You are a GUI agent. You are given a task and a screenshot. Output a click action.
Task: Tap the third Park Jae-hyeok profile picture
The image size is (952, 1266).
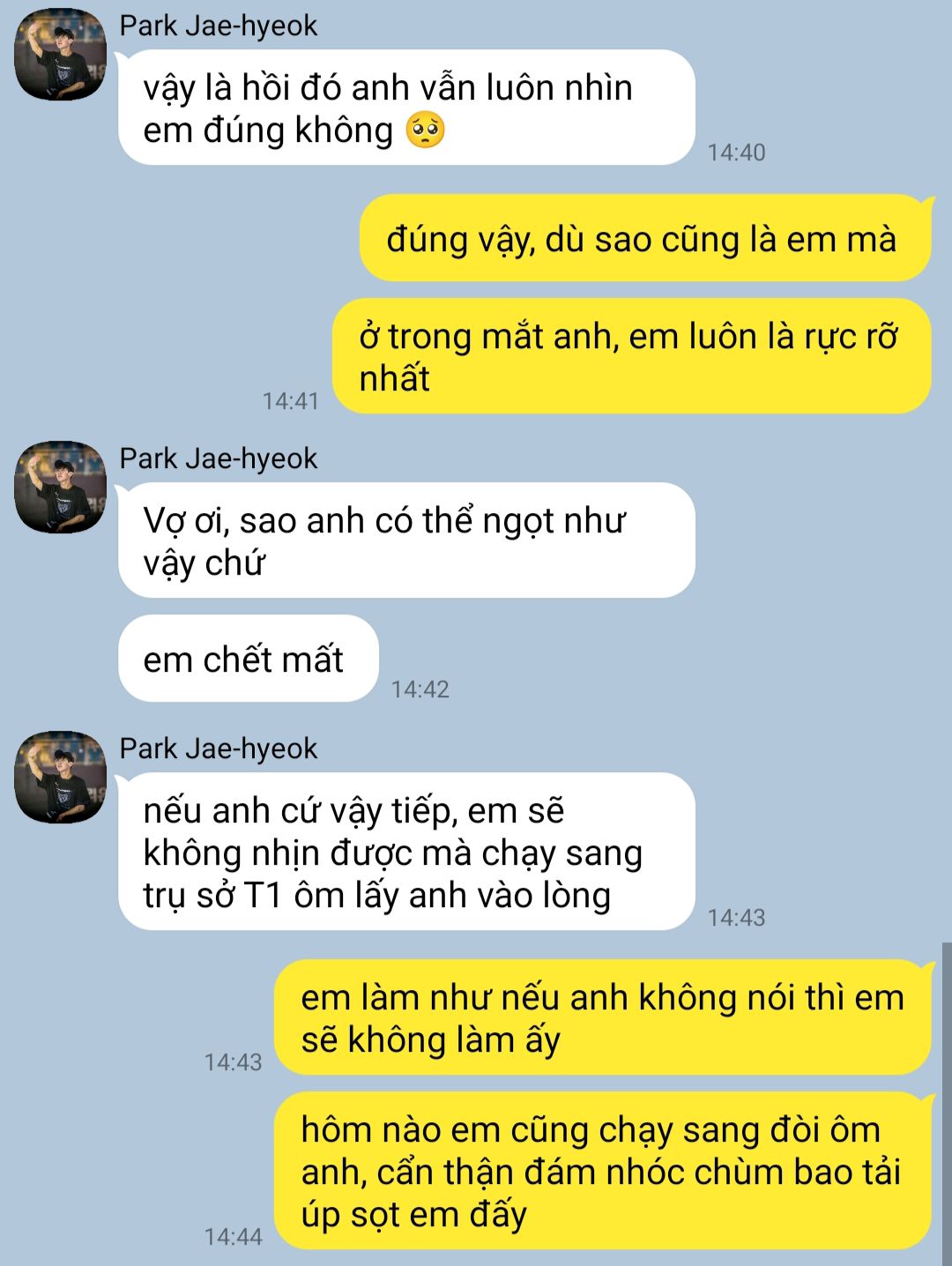tap(60, 777)
